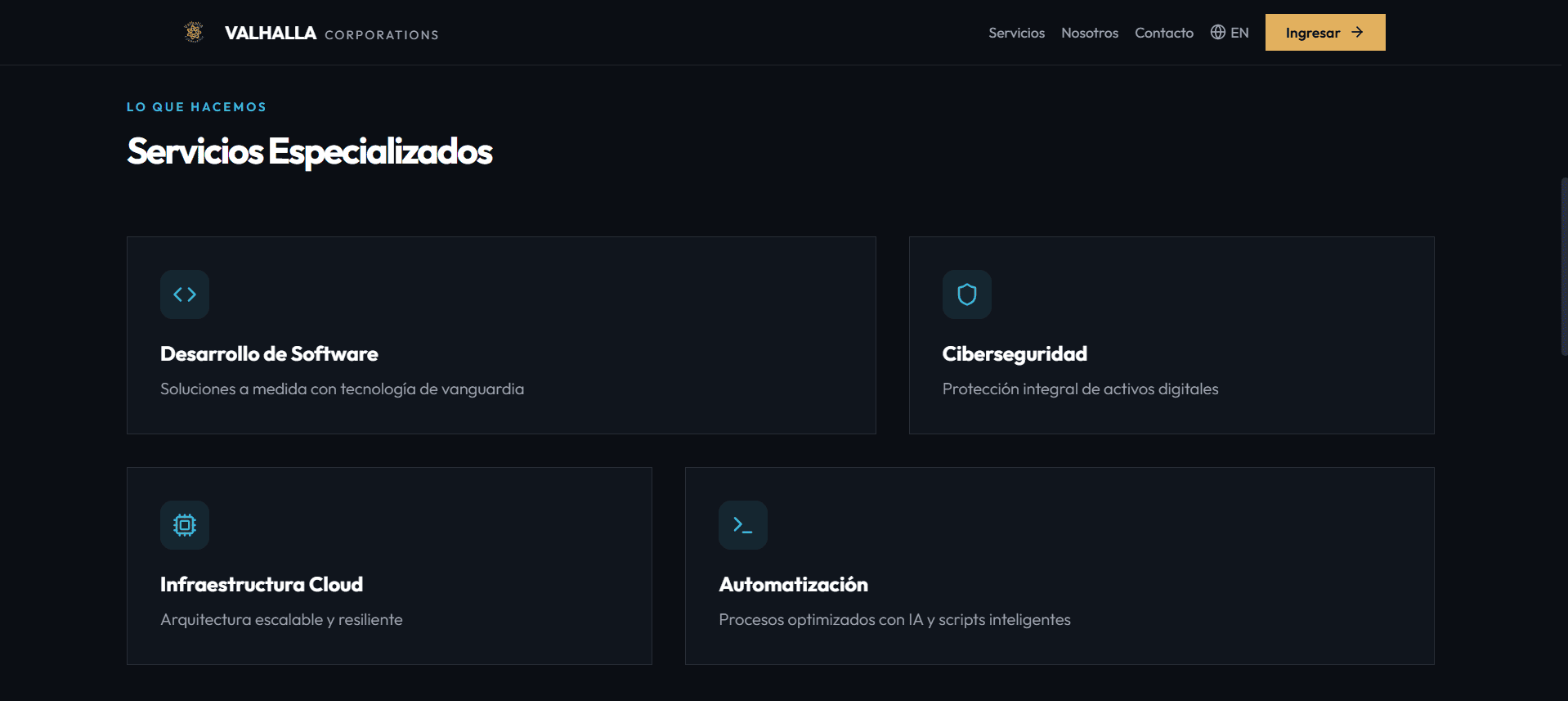Click the code brackets icon for Desarrollo de Software

(185, 294)
